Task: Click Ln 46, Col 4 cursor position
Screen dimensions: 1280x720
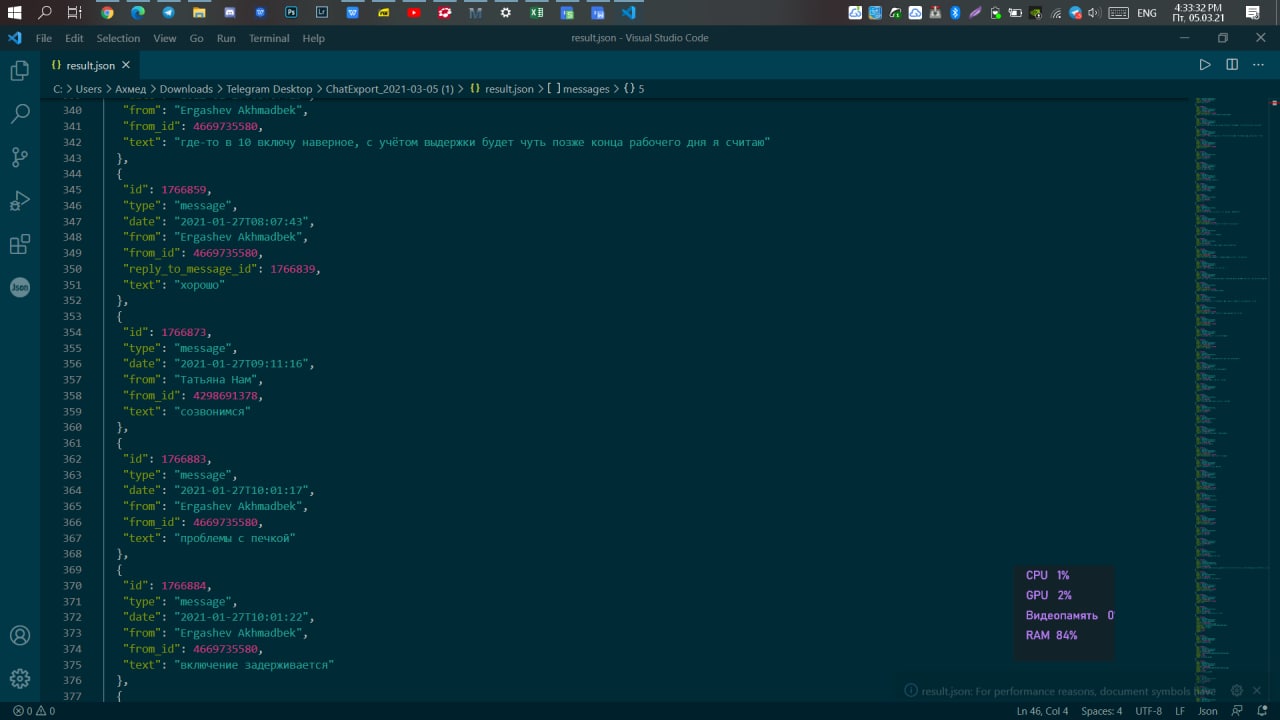Action: (x=1042, y=711)
